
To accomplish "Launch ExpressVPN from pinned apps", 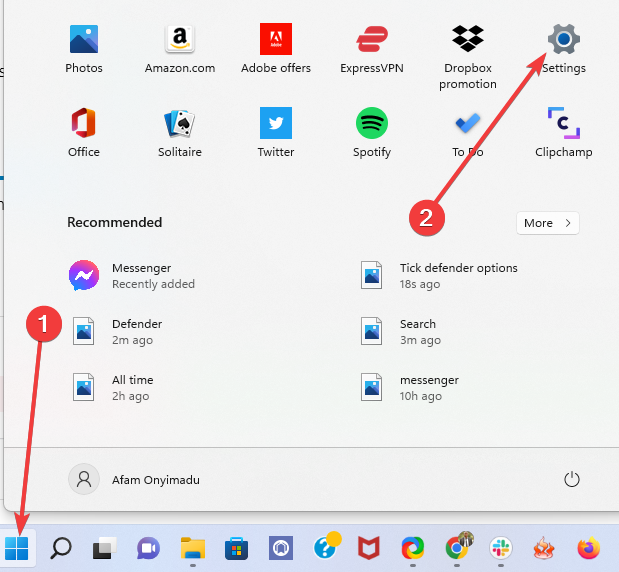I will point(371,49).
